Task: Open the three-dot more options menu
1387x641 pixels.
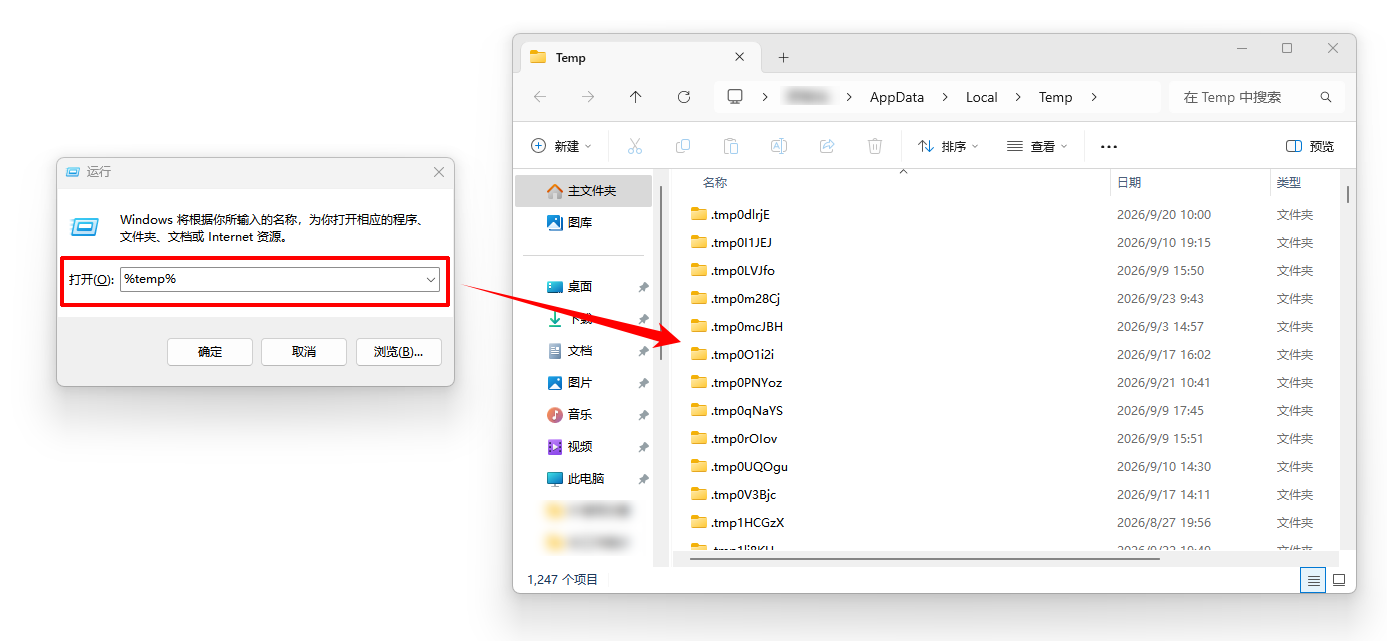Action: (1108, 147)
